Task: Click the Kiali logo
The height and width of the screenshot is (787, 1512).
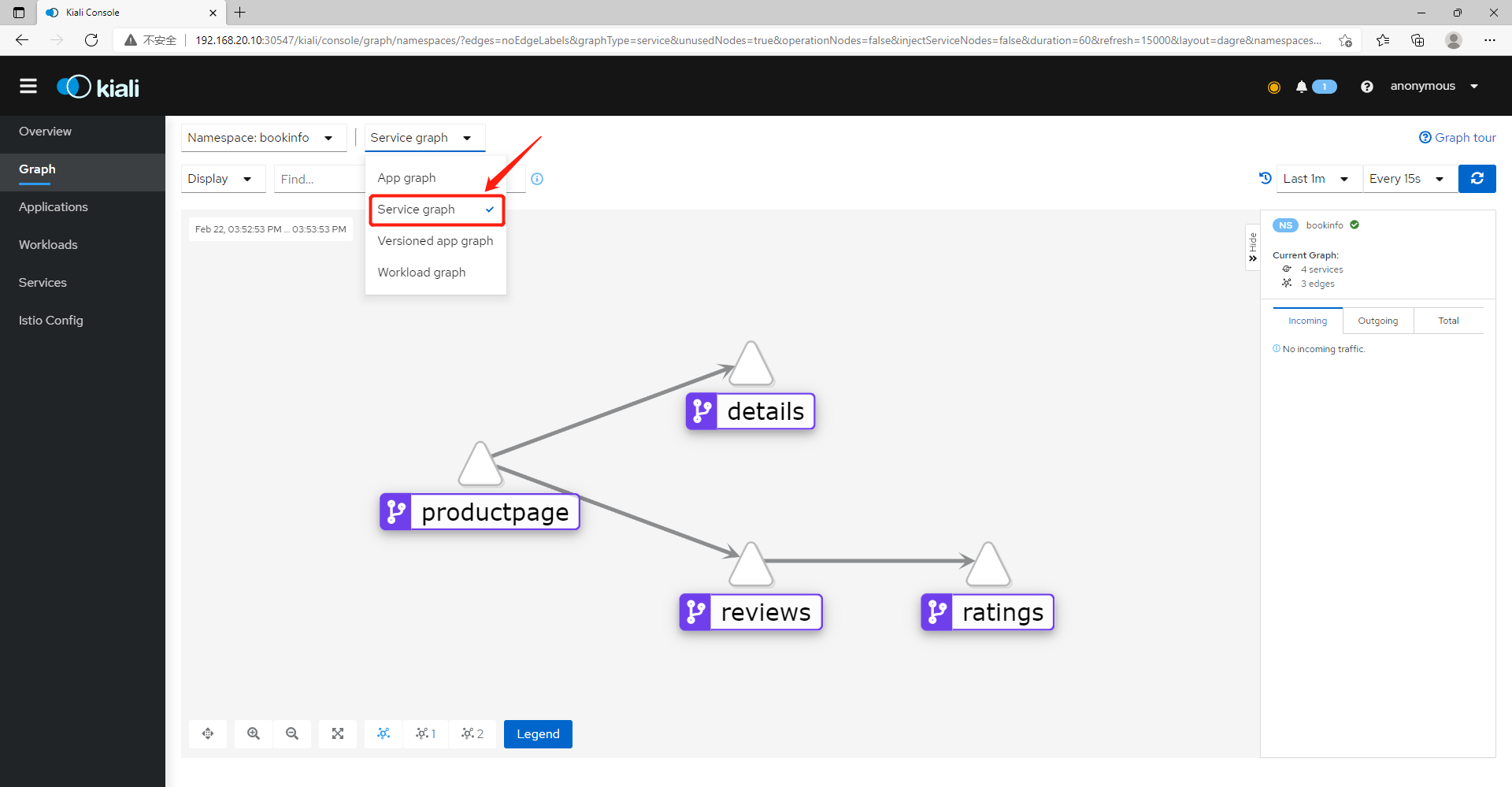Action: pos(98,87)
